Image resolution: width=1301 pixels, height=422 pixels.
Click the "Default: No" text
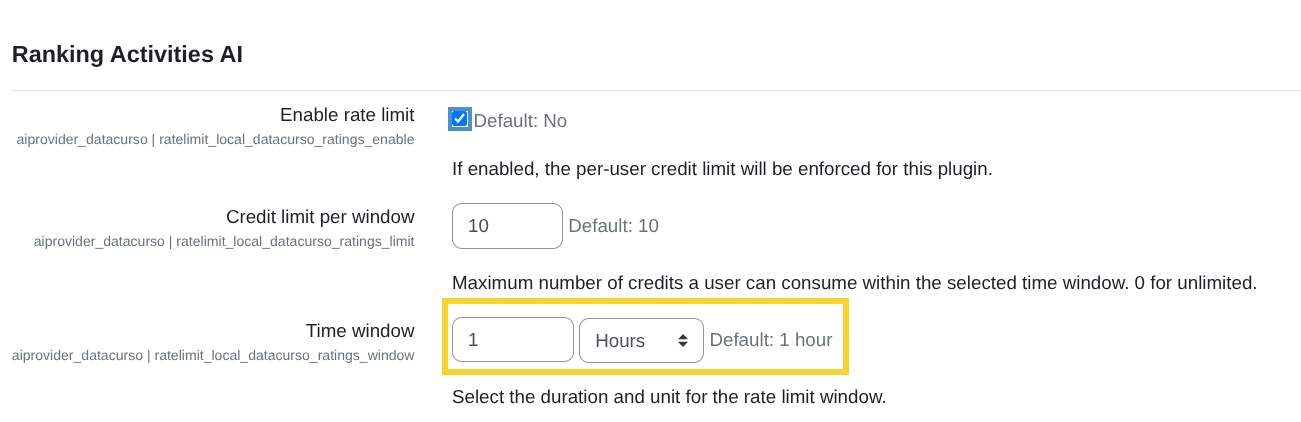520,121
